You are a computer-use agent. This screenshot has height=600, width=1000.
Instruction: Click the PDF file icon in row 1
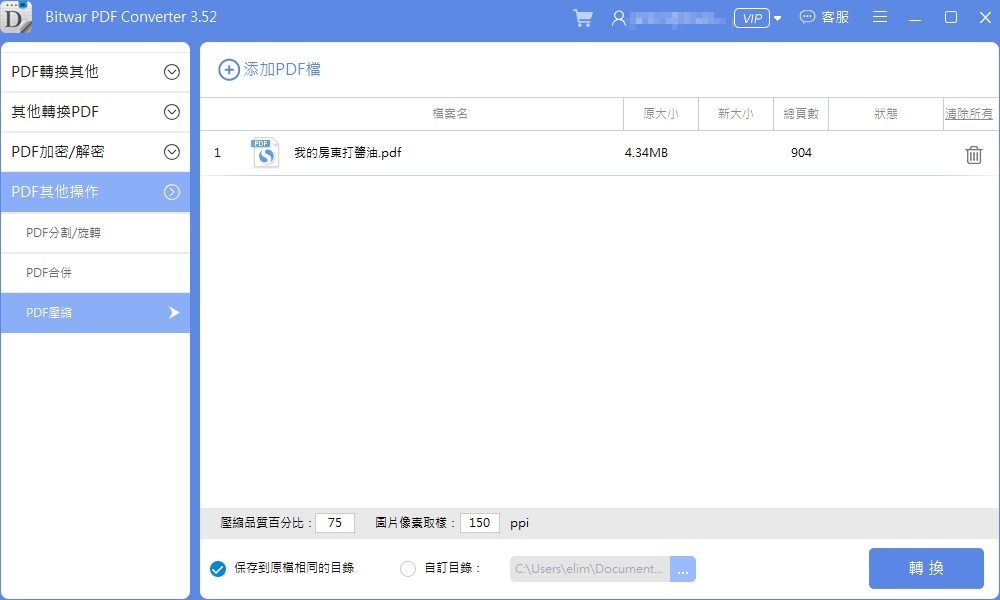(265, 153)
